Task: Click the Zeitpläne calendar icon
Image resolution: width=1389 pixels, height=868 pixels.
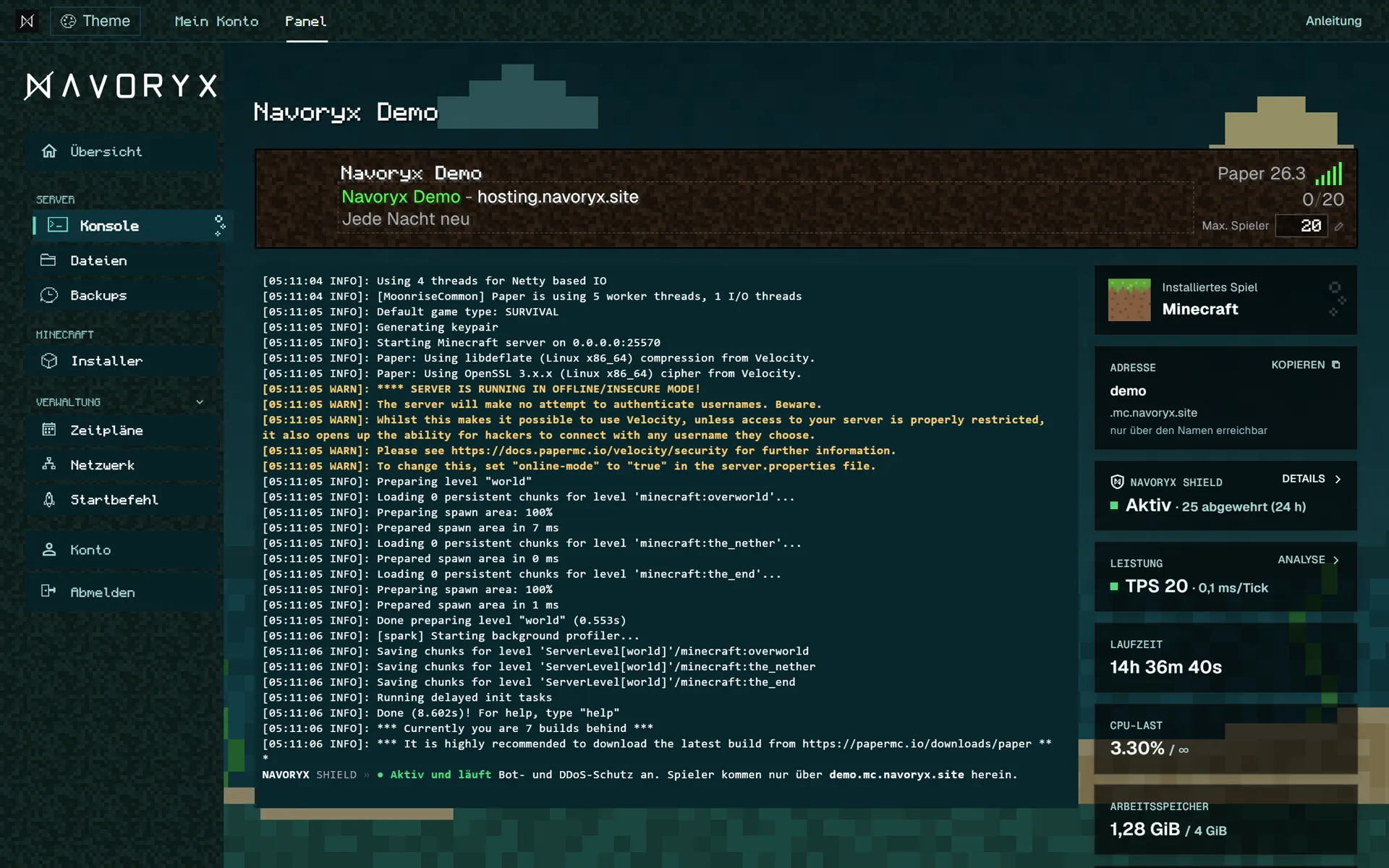Action: tap(48, 430)
